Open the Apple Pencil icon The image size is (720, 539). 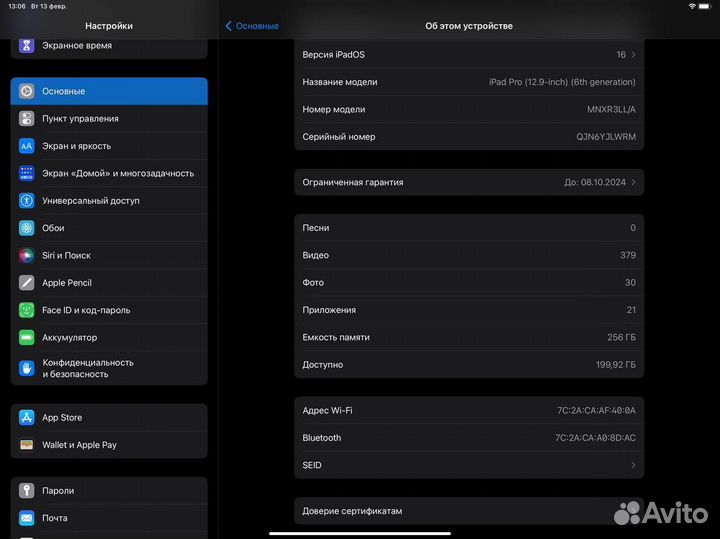[x=27, y=283]
